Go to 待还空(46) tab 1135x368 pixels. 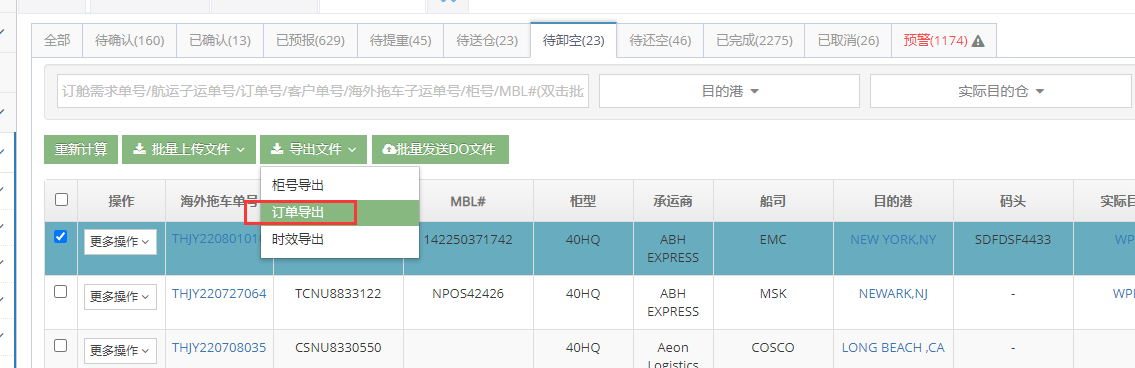pos(660,41)
